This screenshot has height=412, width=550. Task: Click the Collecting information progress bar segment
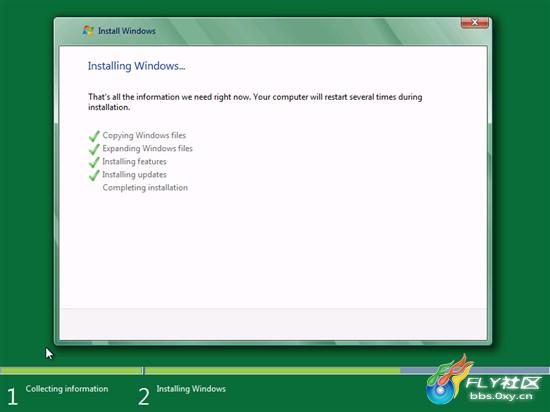point(71,370)
